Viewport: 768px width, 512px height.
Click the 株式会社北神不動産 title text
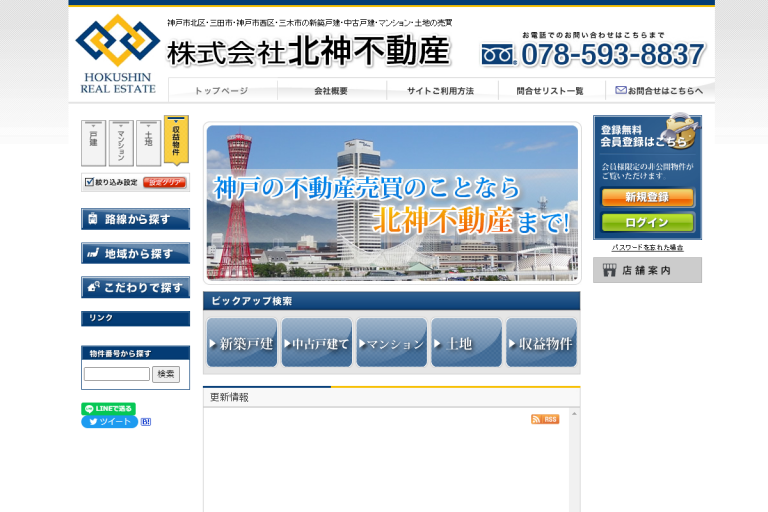coord(309,51)
